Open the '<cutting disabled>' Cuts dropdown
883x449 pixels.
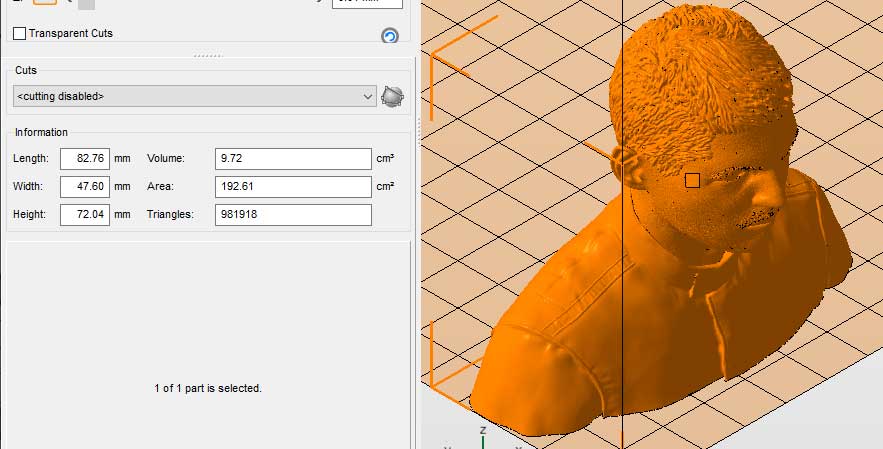coord(195,96)
